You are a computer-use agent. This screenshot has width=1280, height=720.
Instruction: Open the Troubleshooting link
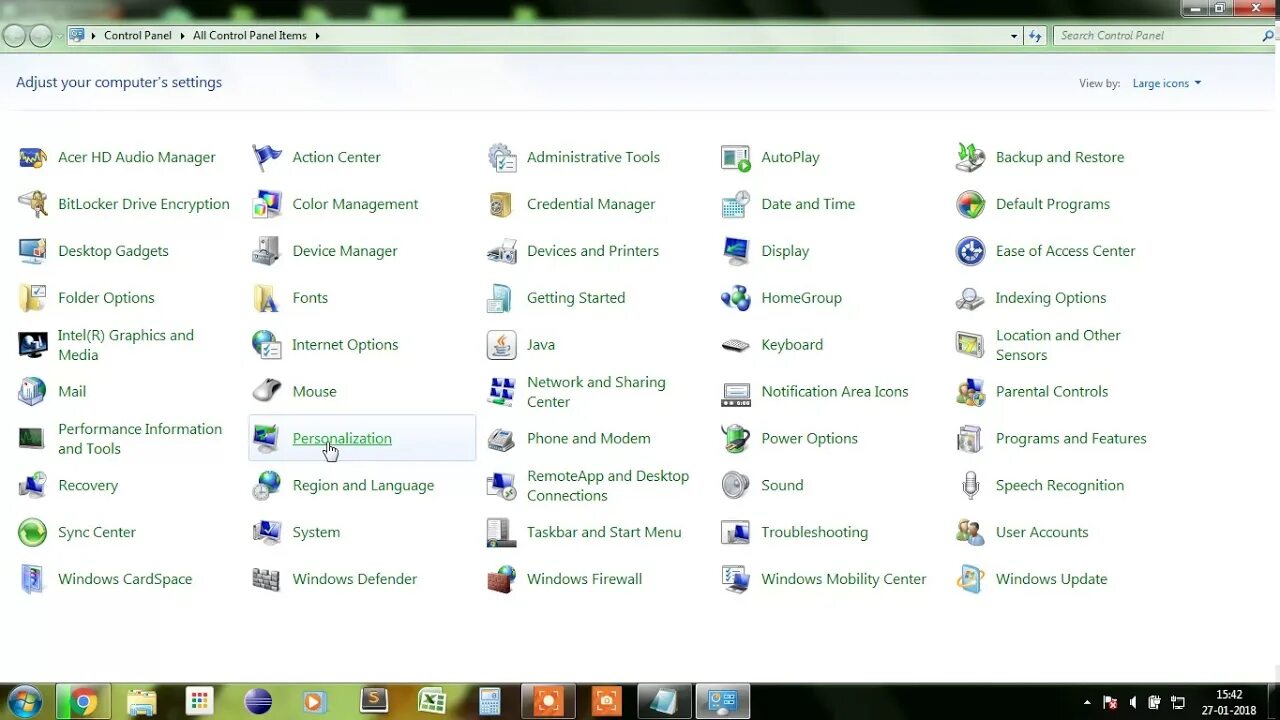point(814,532)
